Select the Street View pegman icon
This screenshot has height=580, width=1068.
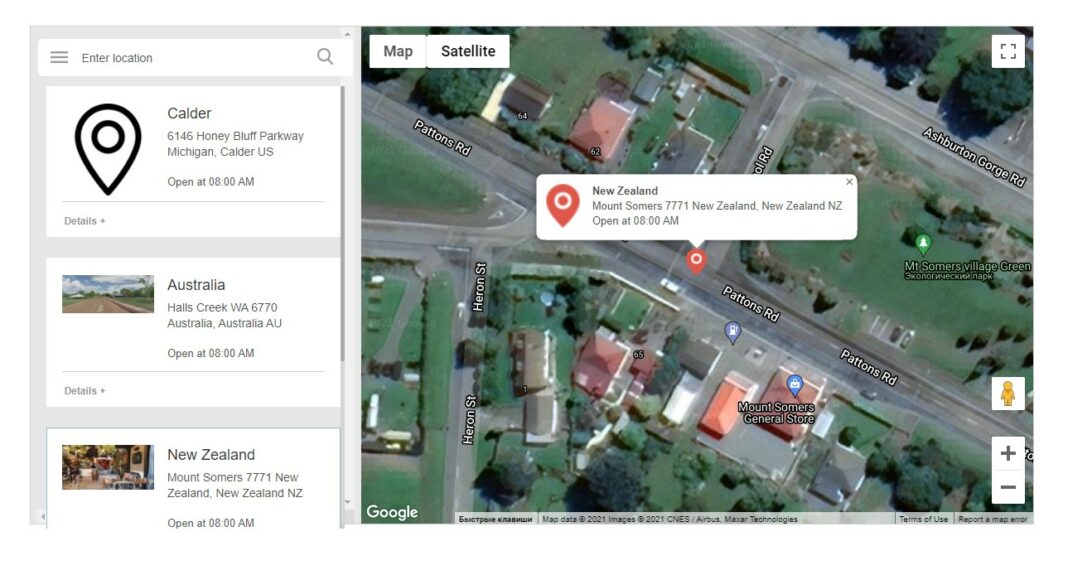[x=1007, y=393]
